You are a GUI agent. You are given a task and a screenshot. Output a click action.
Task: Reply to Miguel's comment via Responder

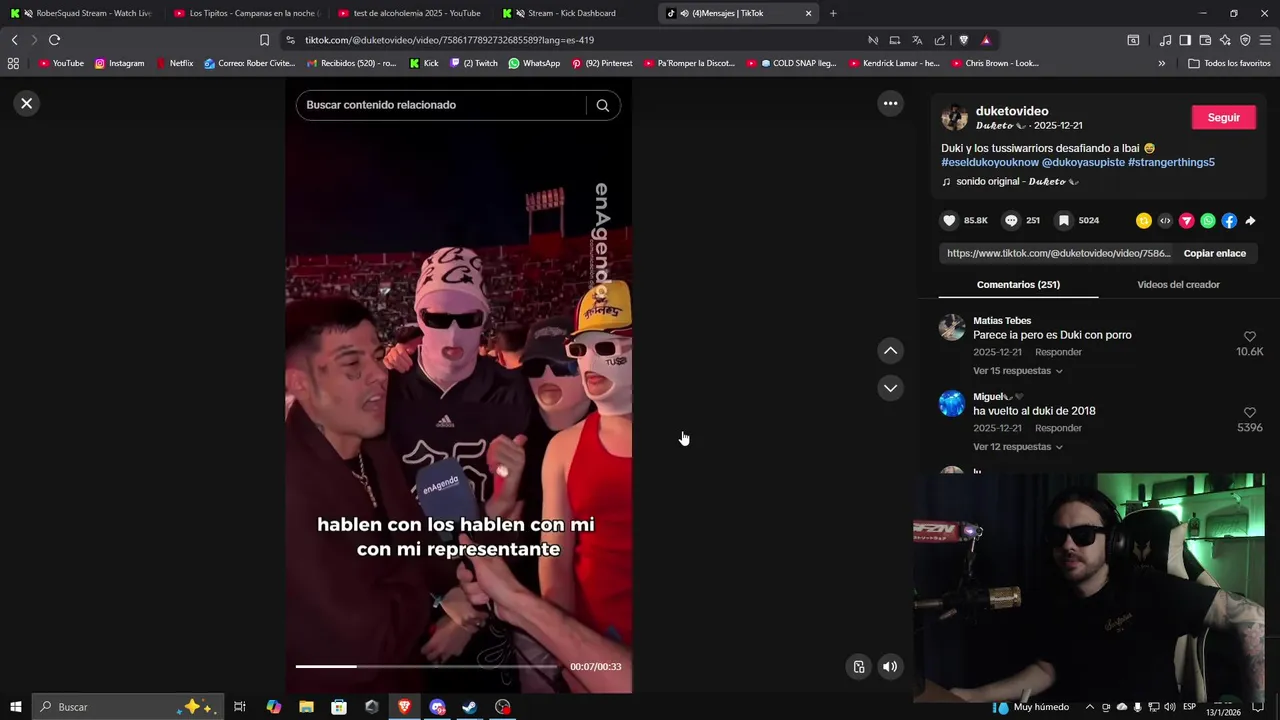[1058, 428]
